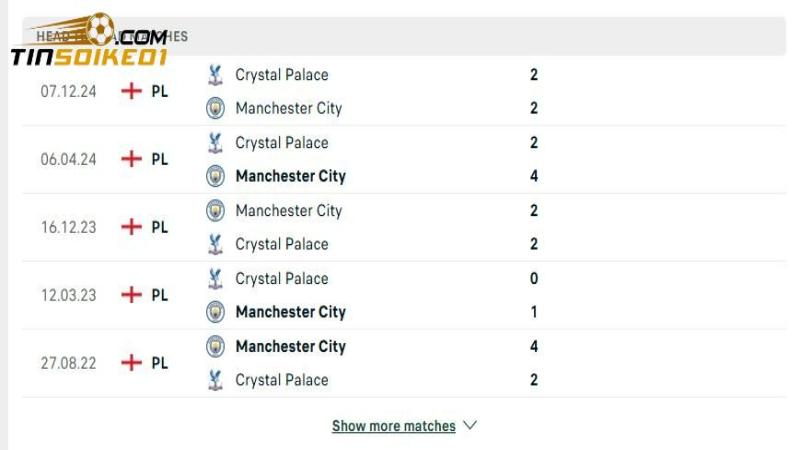This screenshot has width=800, height=450.
Task: Click Crystal Palace name in 16.12.23 match
Action: point(281,244)
